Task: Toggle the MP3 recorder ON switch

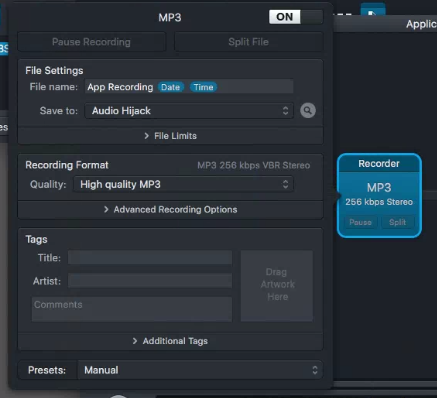Action: (296, 17)
